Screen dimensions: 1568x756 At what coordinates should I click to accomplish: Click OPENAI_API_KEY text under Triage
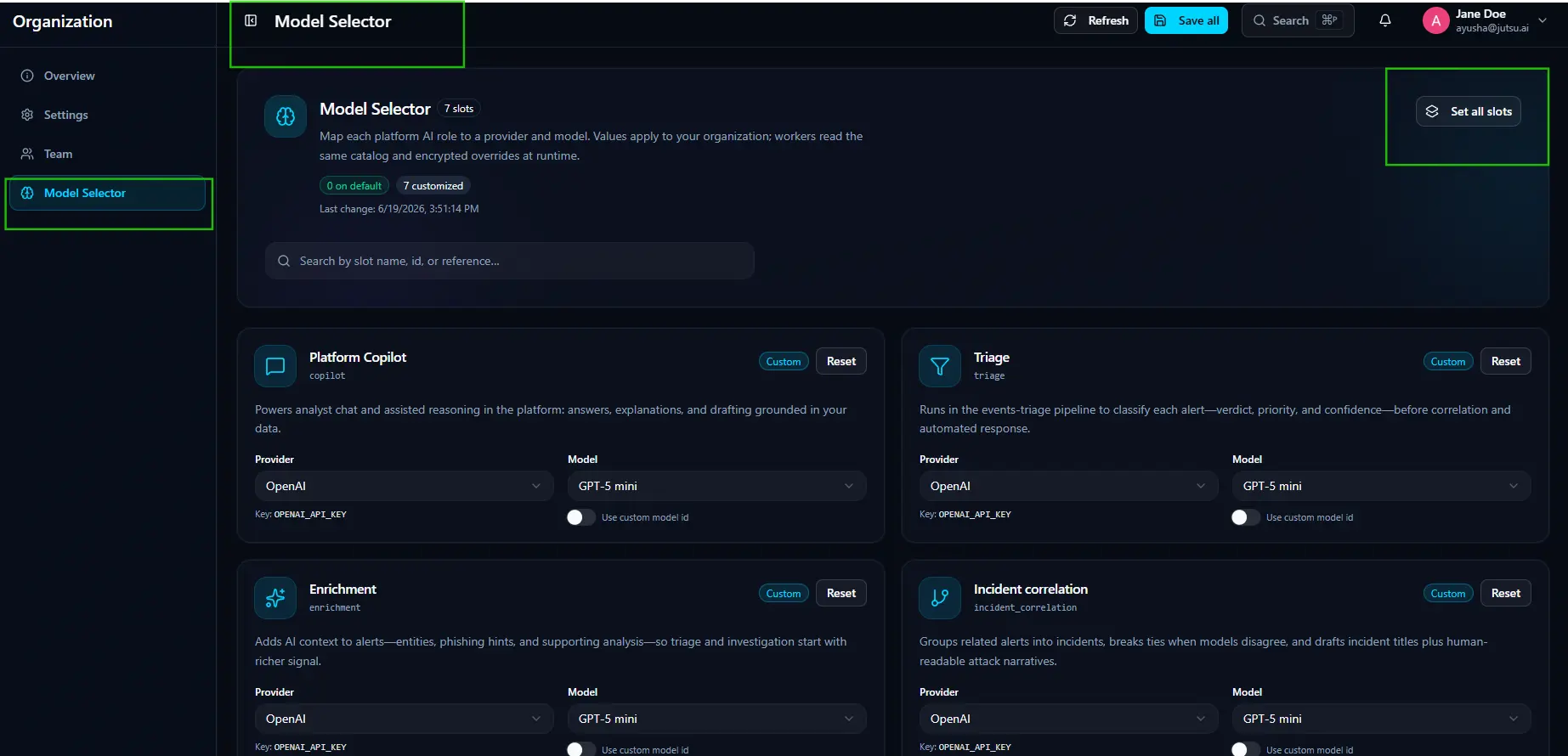coord(975,515)
